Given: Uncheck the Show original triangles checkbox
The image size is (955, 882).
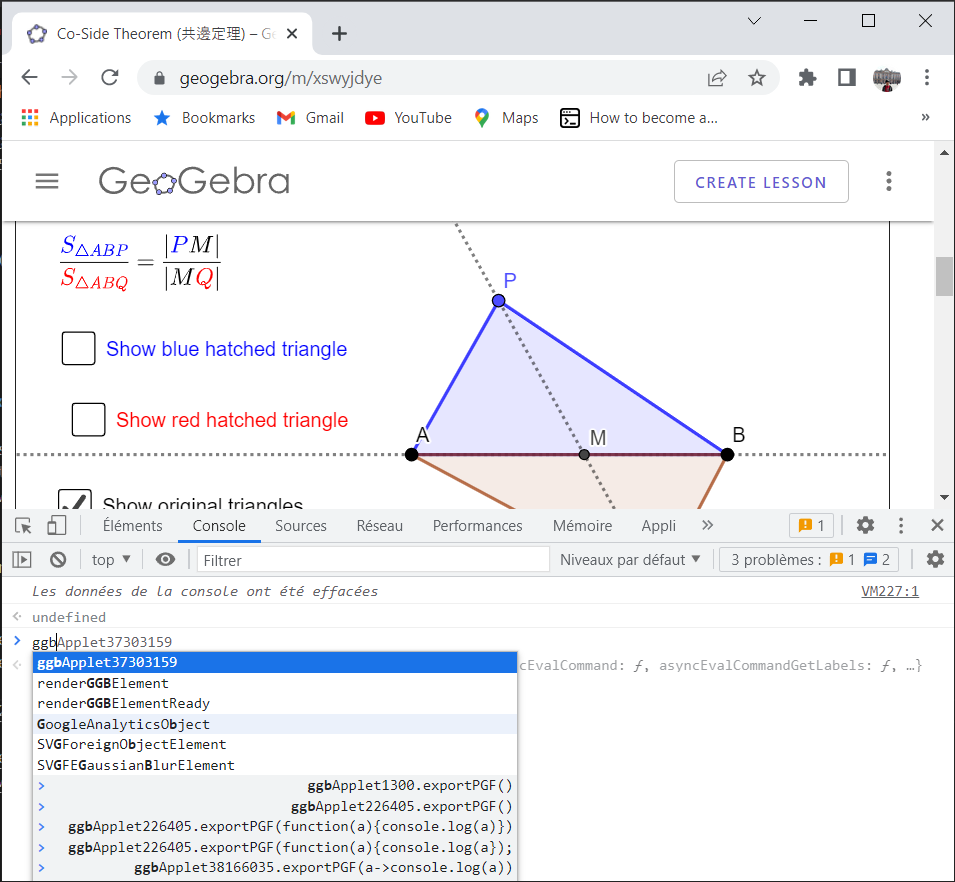Looking at the screenshot, I should pyautogui.click(x=75, y=501).
